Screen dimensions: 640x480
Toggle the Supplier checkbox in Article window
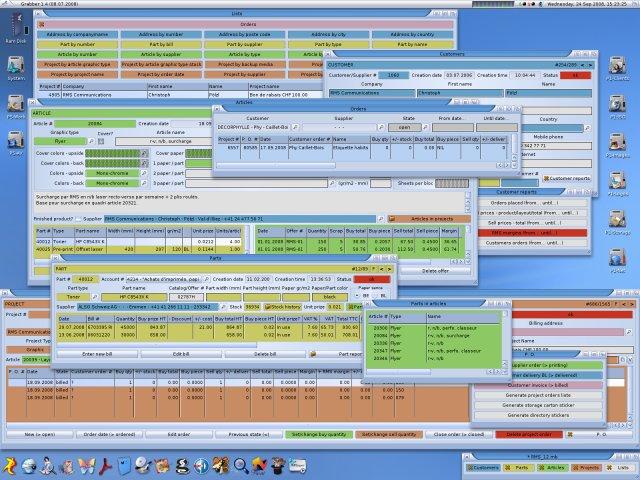point(80,218)
